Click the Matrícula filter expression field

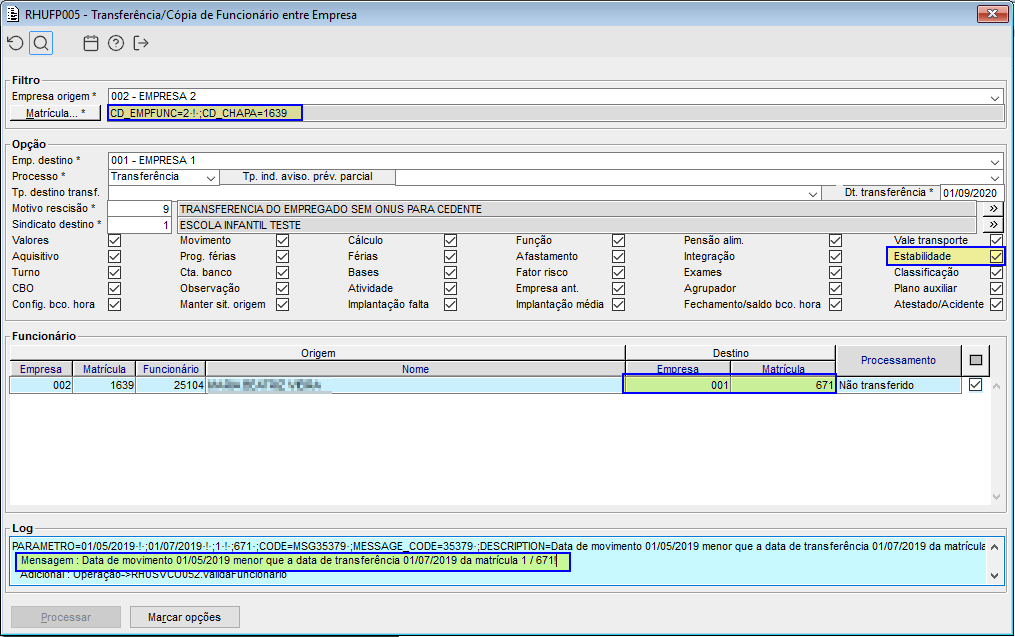tap(555, 113)
